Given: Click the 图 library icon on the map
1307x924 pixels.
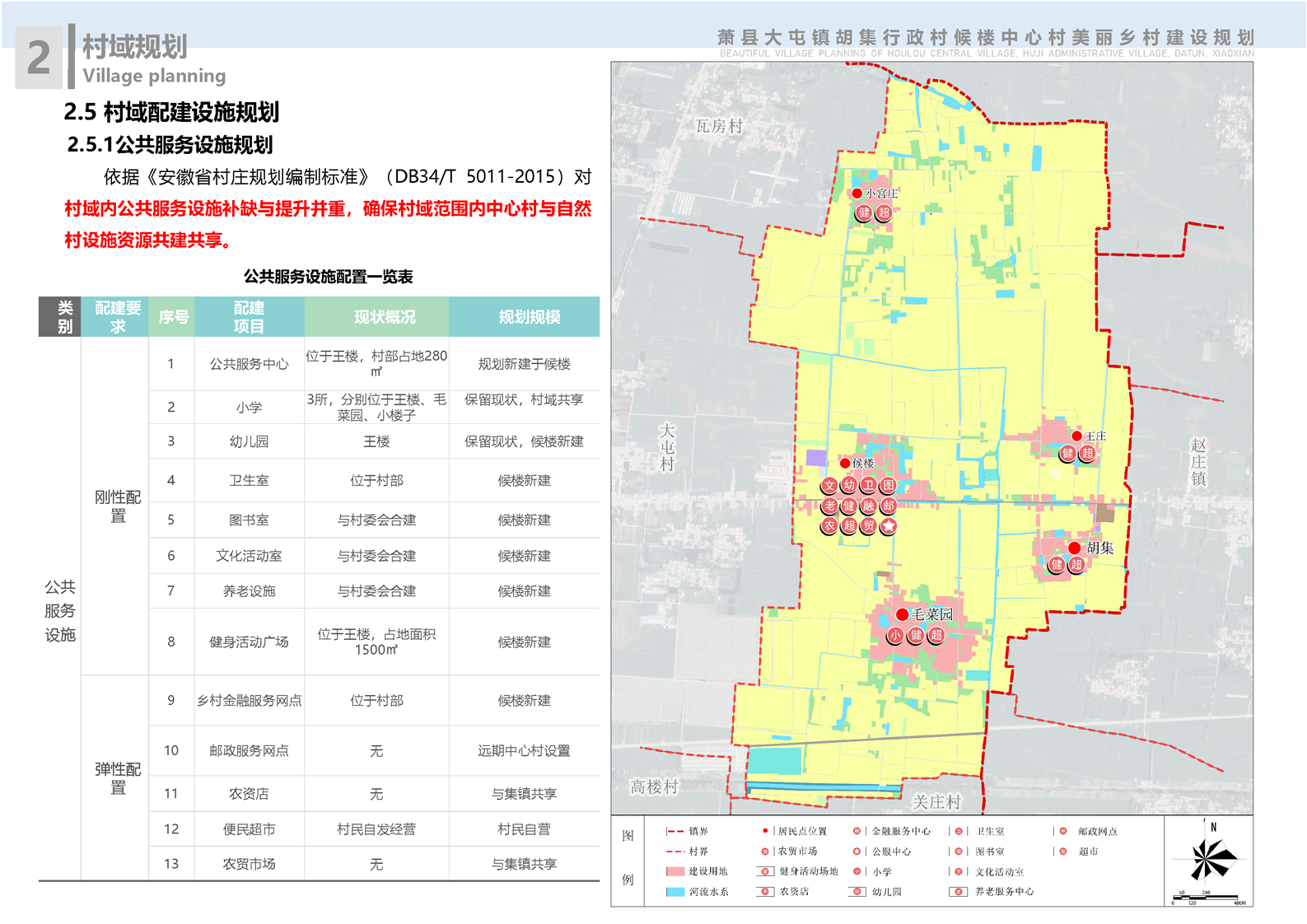Looking at the screenshot, I should point(889,486).
